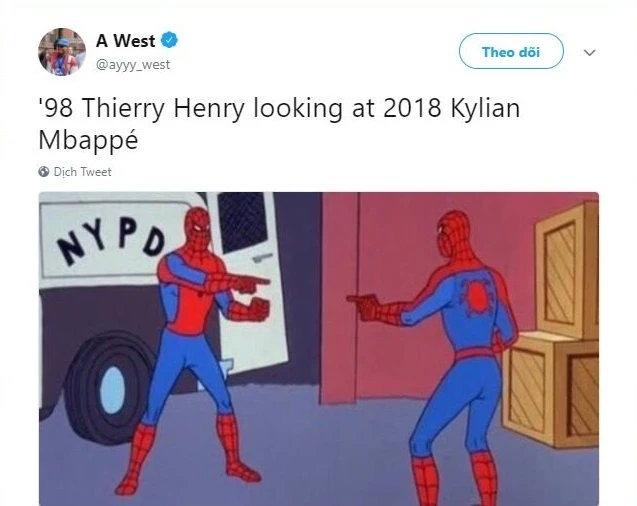The width and height of the screenshot is (637, 506).
Task: Open the tweet options chevron menu
Action: pyautogui.click(x=589, y=52)
